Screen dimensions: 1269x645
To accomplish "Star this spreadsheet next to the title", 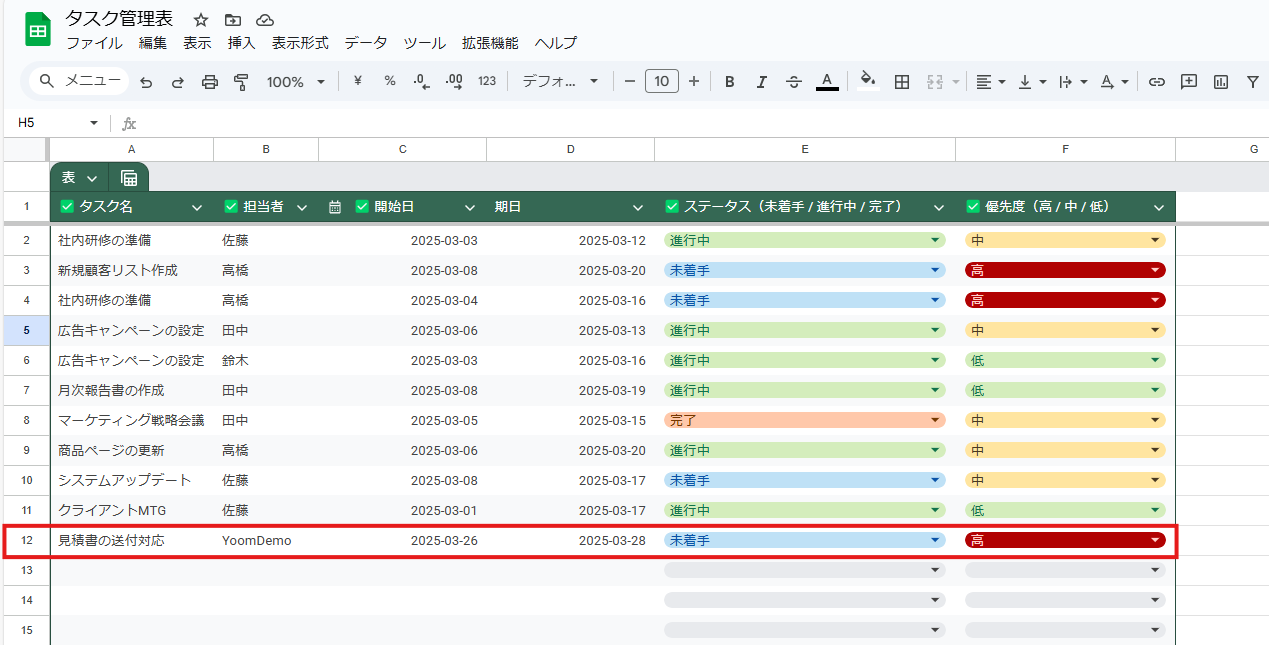I will pos(201,20).
